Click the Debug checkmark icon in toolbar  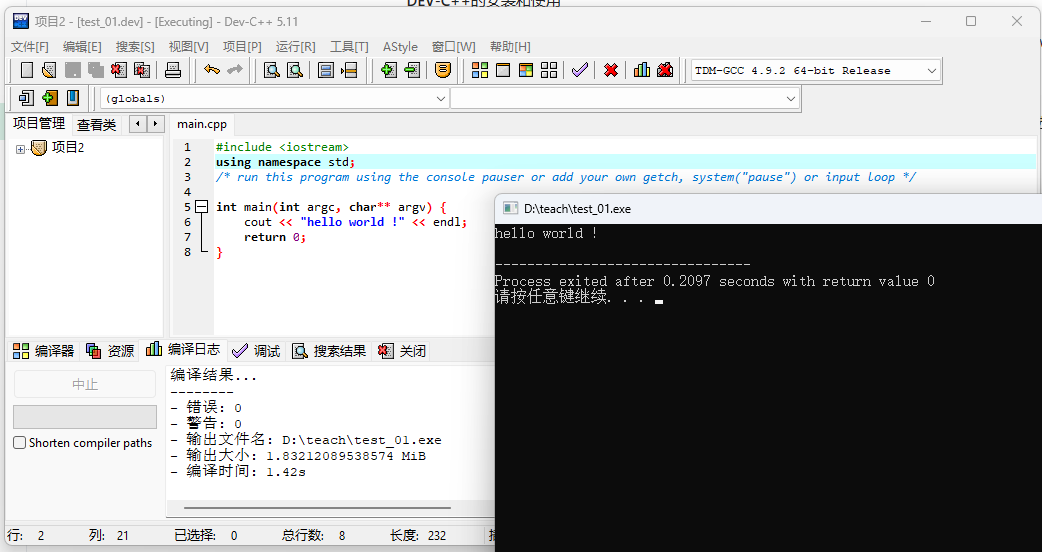pos(579,70)
